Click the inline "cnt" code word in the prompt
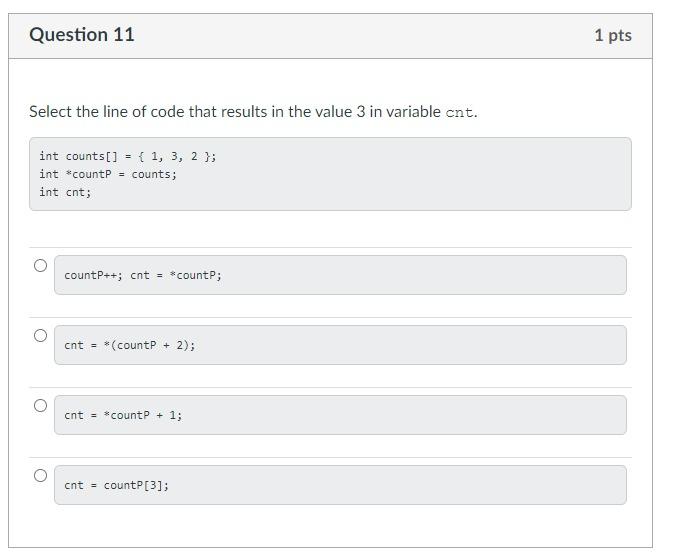673x559 pixels. [459, 113]
